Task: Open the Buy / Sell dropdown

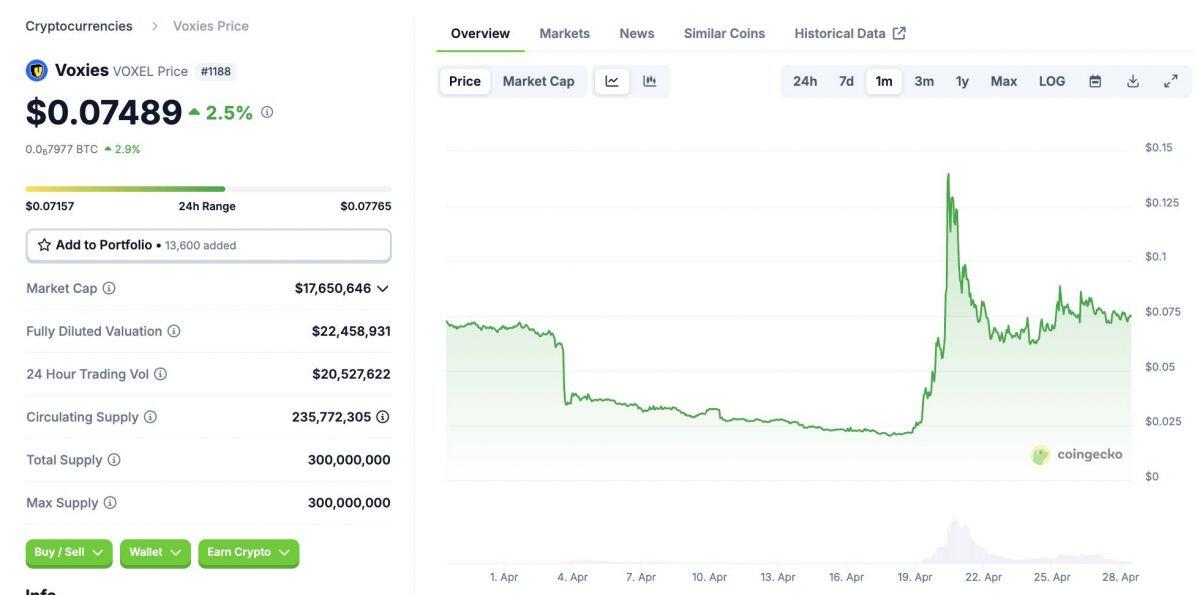Action: [69, 553]
